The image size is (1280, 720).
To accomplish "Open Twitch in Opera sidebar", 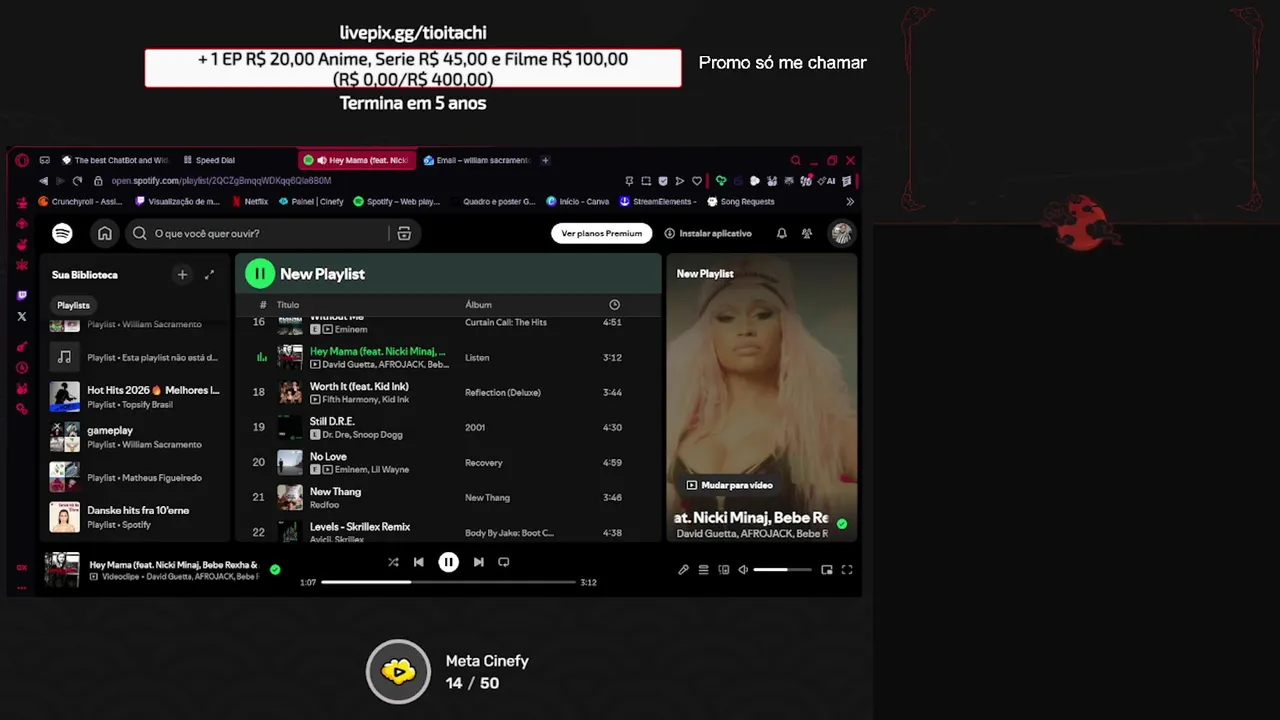I will click(x=22, y=295).
